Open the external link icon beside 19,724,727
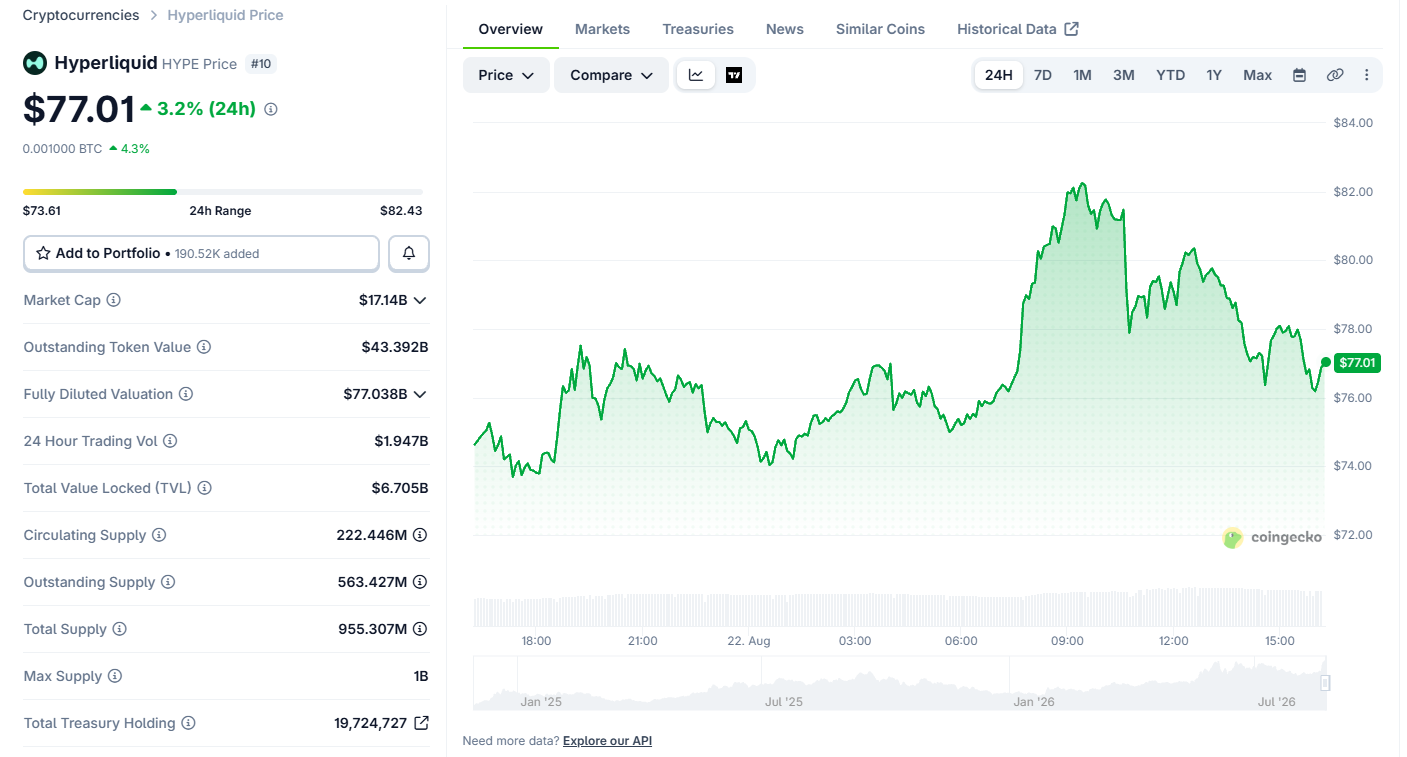The width and height of the screenshot is (1407, 757). click(x=421, y=723)
